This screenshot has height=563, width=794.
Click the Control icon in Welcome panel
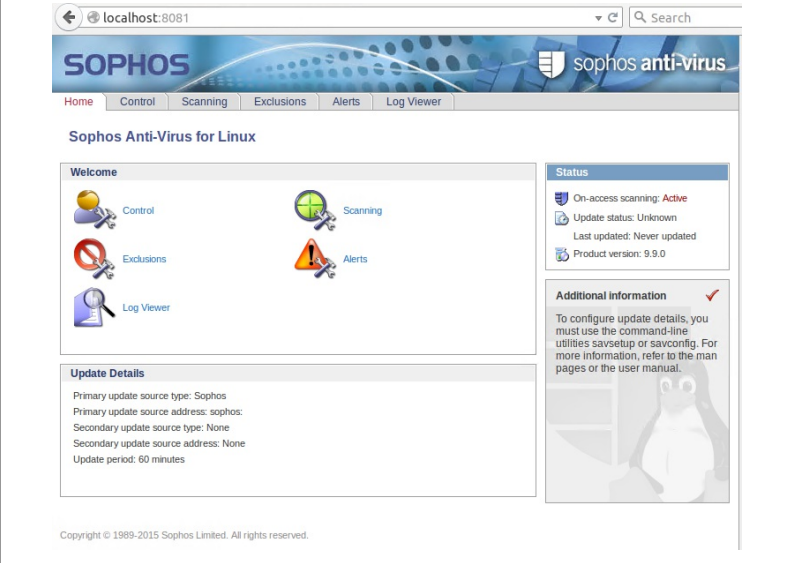coord(95,210)
